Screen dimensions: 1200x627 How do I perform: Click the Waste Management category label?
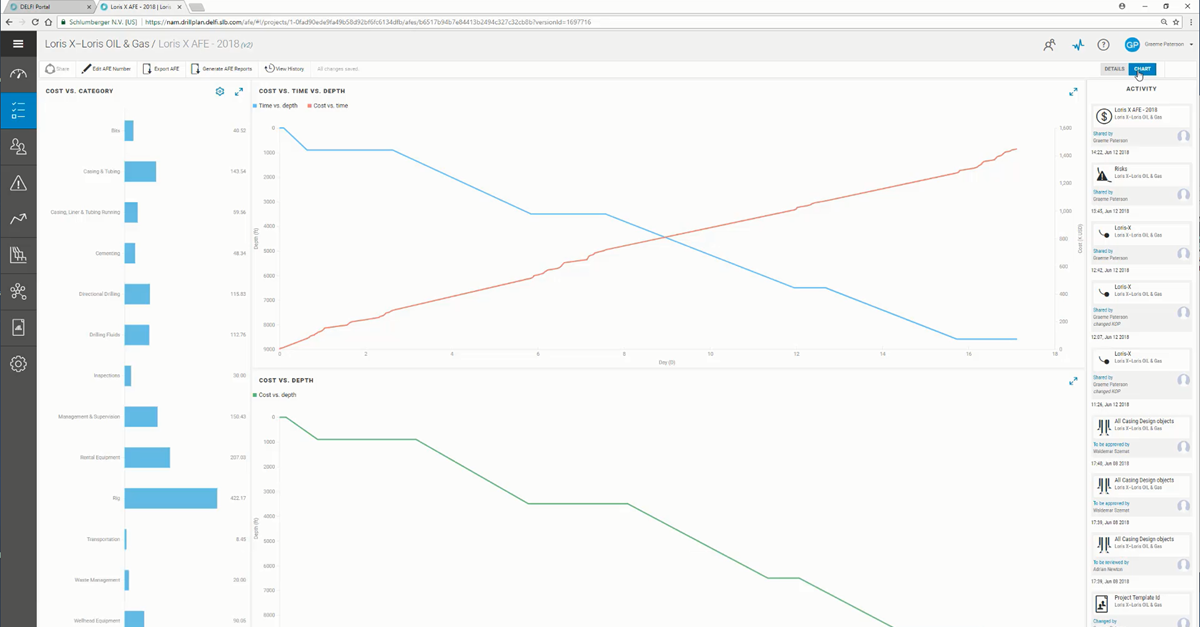point(97,580)
